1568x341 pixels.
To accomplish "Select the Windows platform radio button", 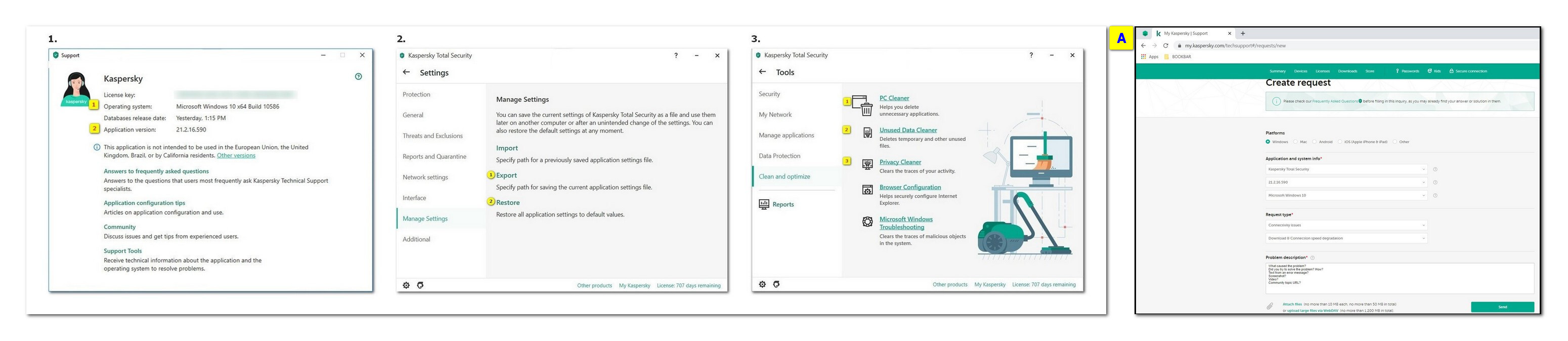I will (x=1268, y=142).
